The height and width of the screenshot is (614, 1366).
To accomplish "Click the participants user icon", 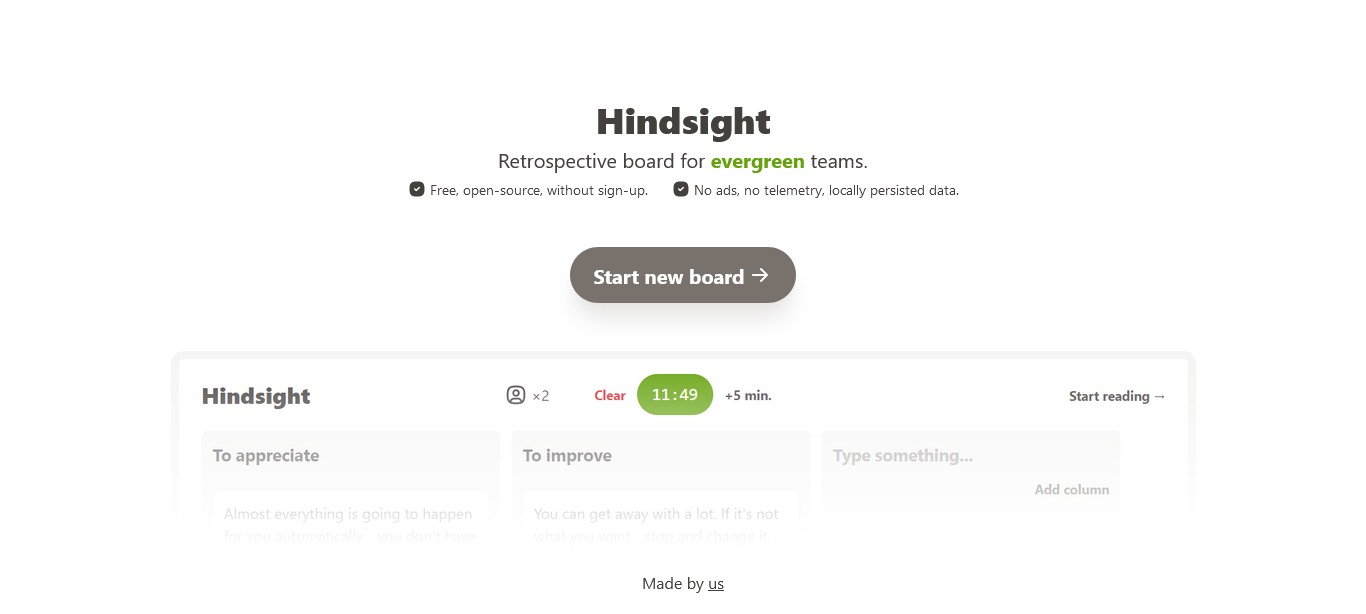I will tap(516, 395).
